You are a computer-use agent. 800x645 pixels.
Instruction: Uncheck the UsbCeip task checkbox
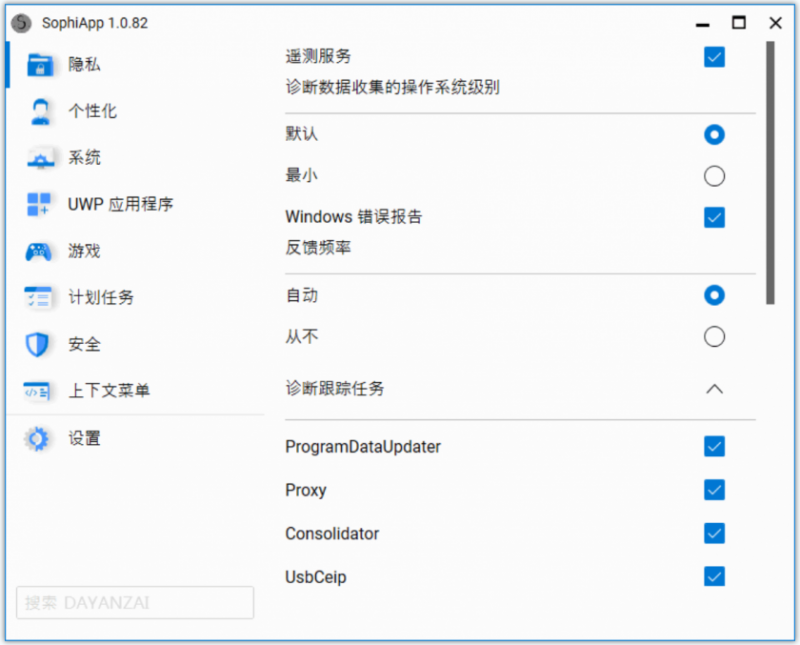[714, 577]
